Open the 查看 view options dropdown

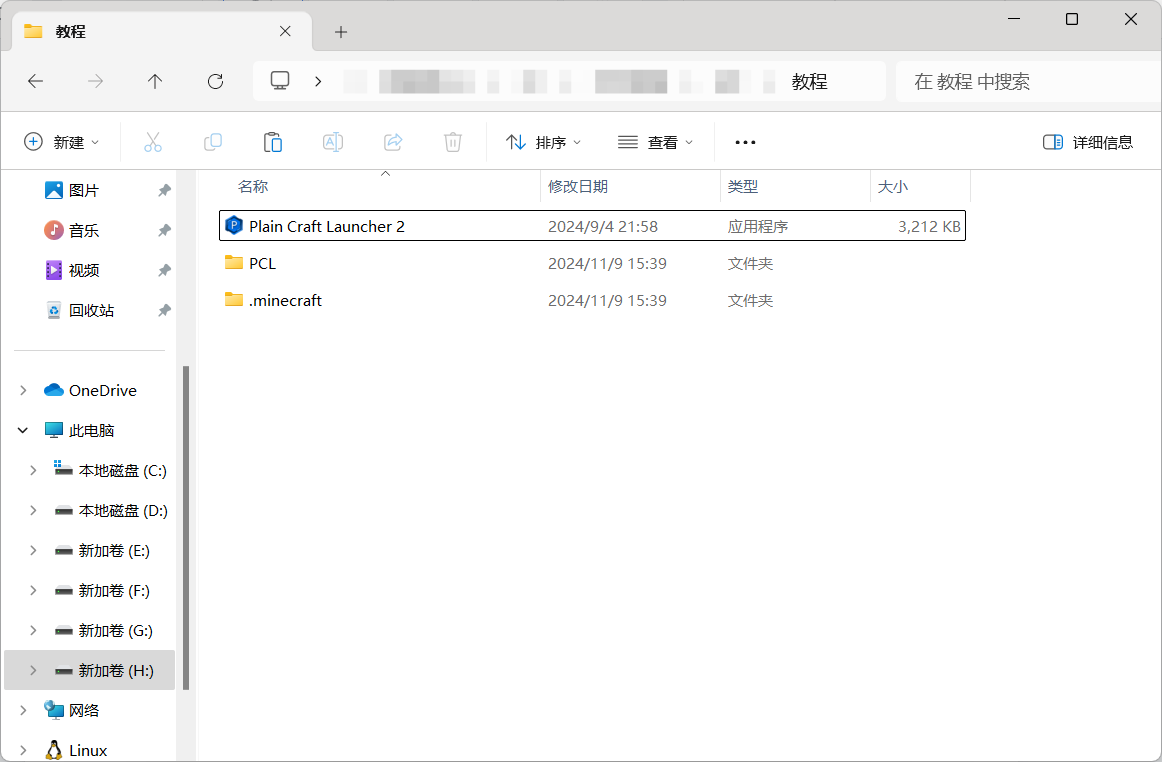[x=655, y=142]
